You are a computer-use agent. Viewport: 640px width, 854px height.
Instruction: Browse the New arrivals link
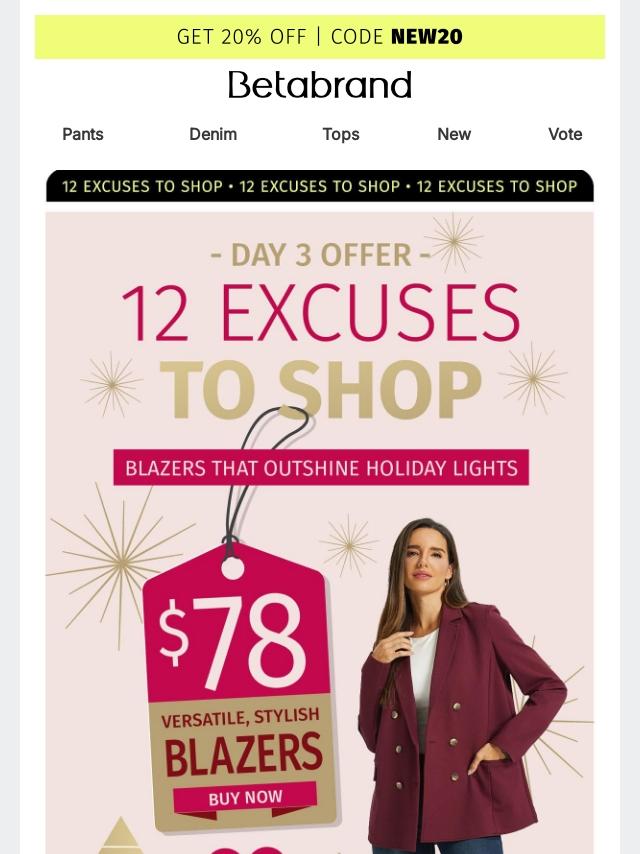coord(454,134)
